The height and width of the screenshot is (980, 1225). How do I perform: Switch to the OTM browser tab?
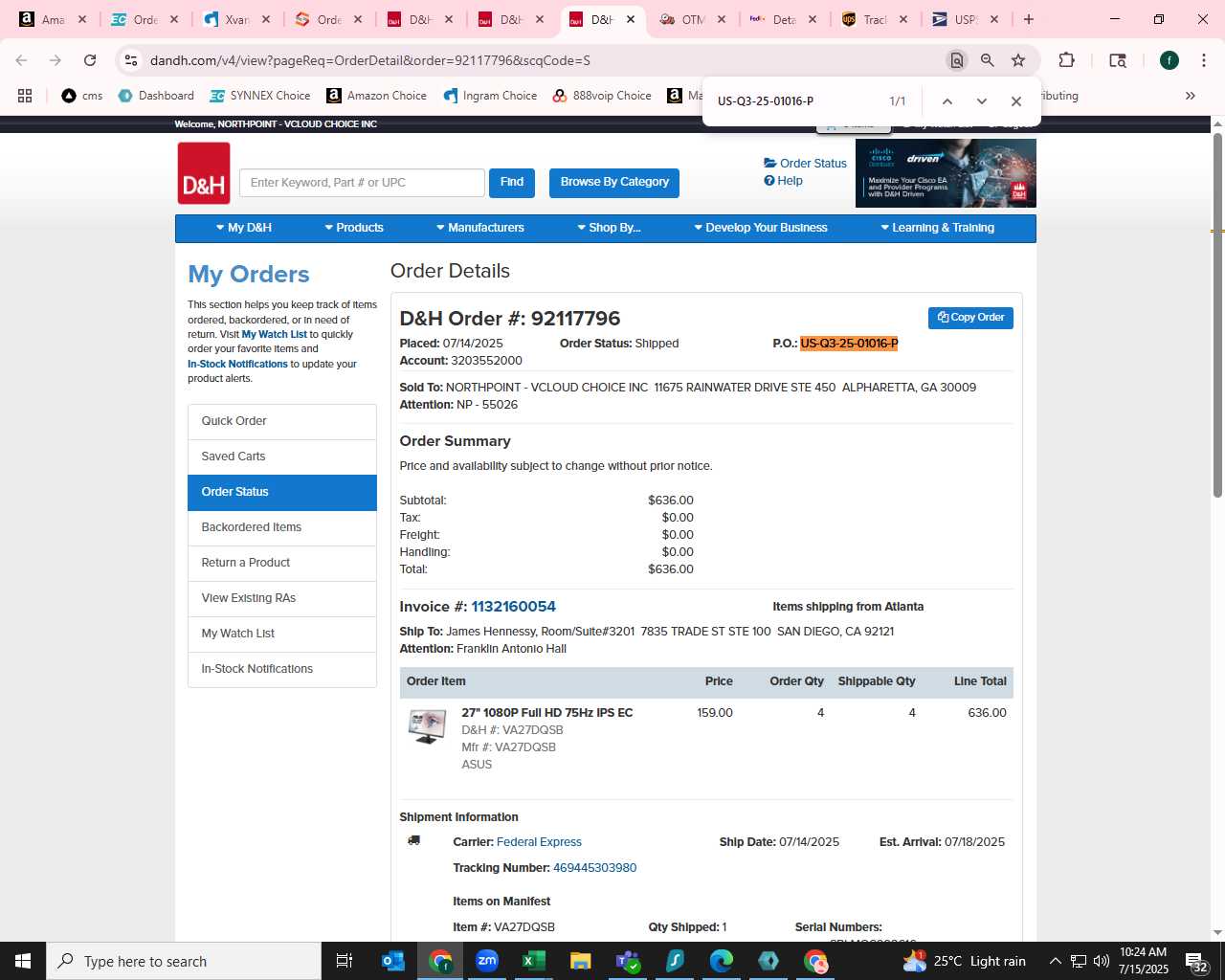tap(693, 19)
